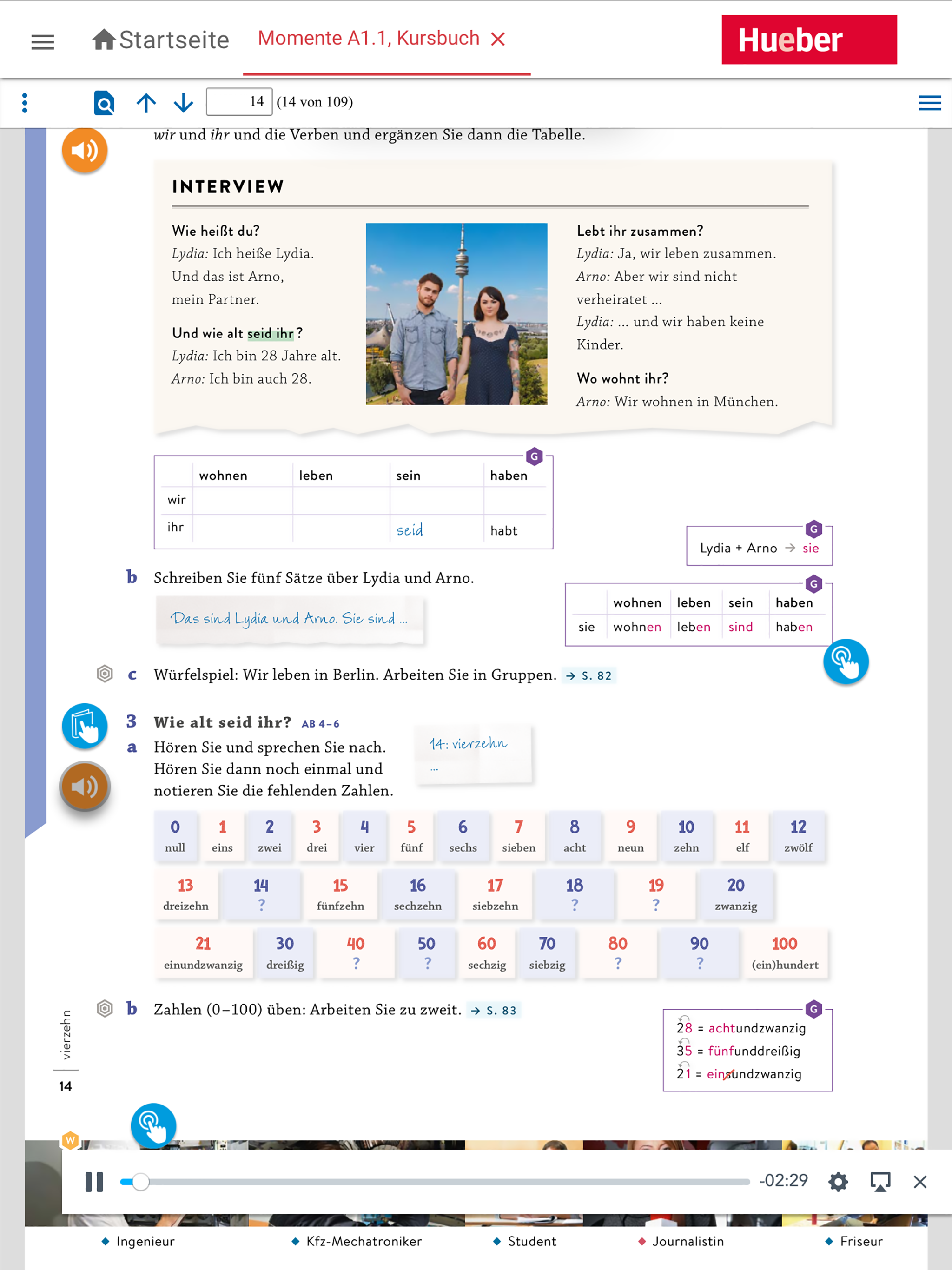
Task: Click the 'Journalistin' label
Action: click(x=688, y=1241)
